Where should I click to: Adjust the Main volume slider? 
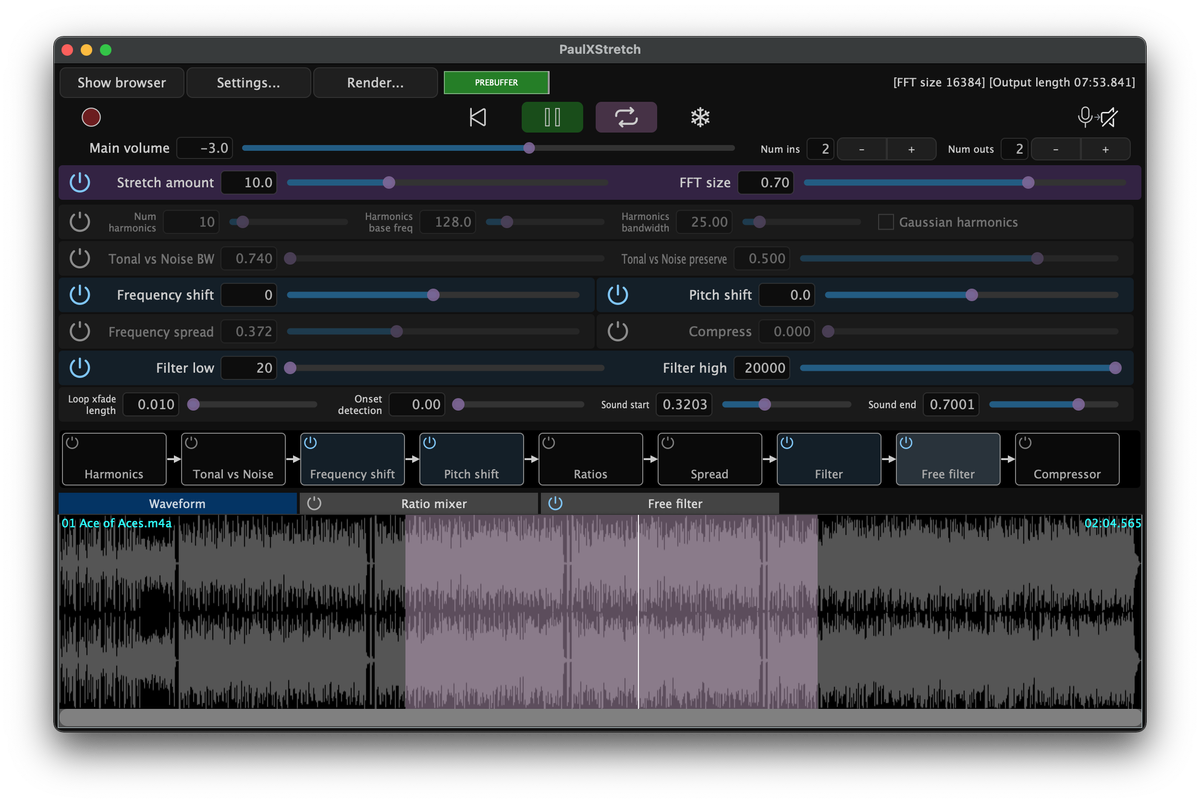point(529,148)
